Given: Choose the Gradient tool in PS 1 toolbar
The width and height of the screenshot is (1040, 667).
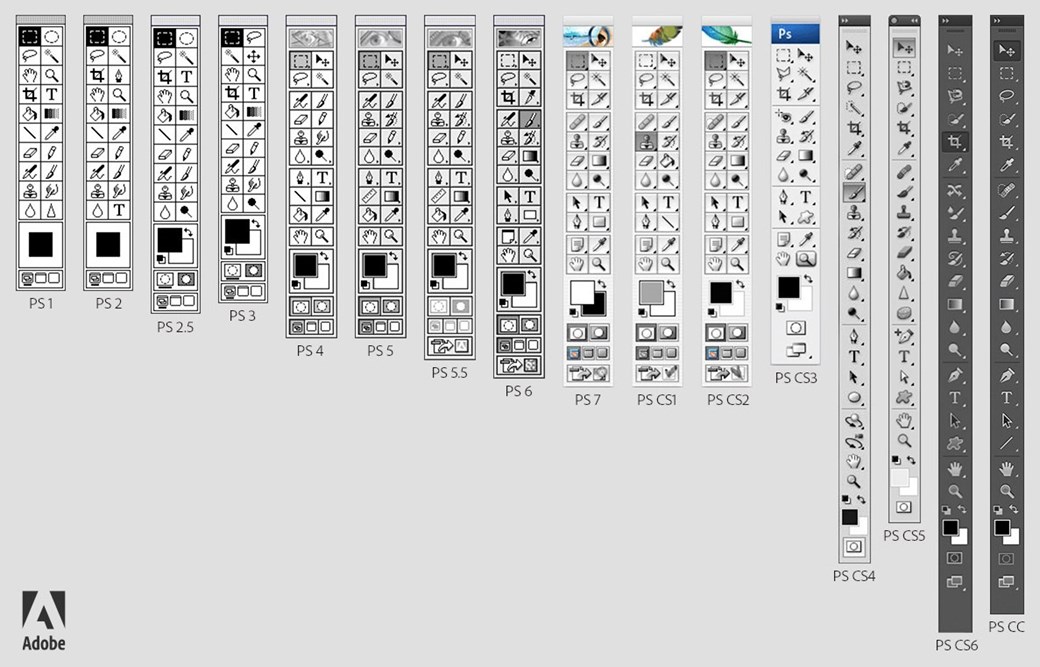Looking at the screenshot, I should point(52,114).
